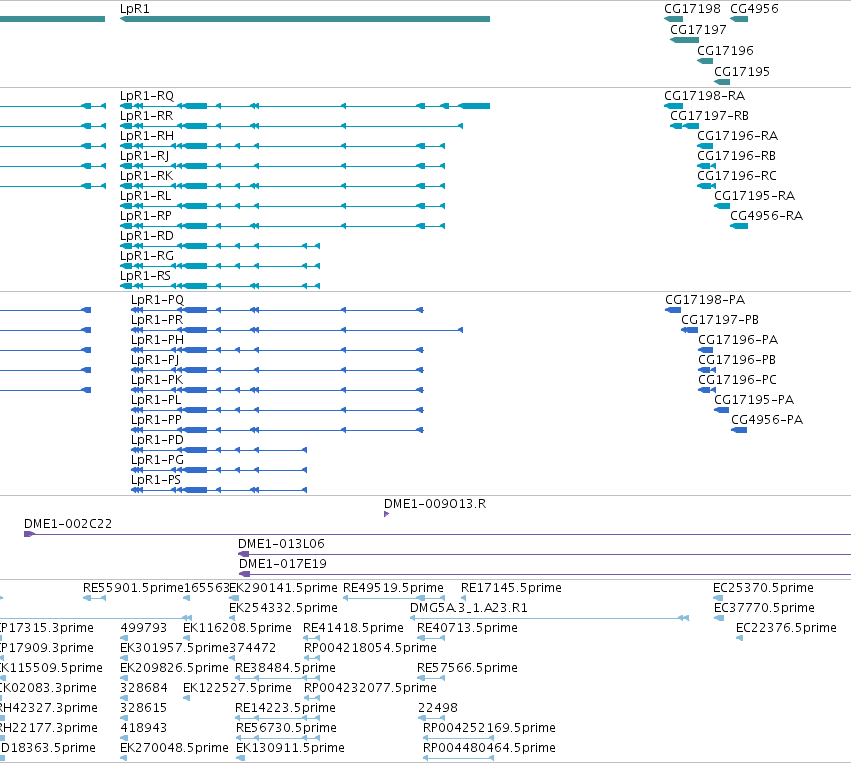Click protein CG17197-PB
Viewport: 851px width, 763px height.
pos(690,330)
